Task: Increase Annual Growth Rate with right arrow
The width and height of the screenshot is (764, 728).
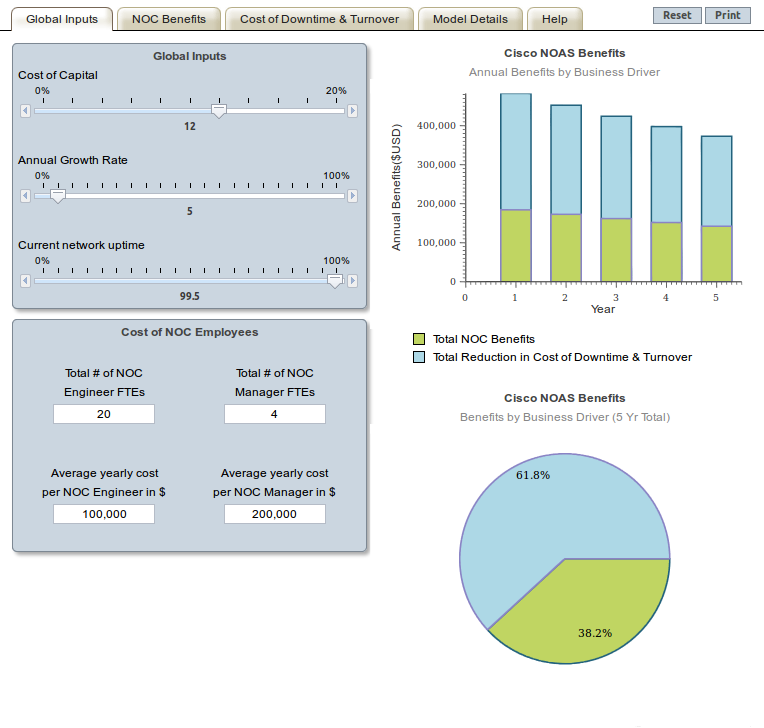Action: coord(352,196)
